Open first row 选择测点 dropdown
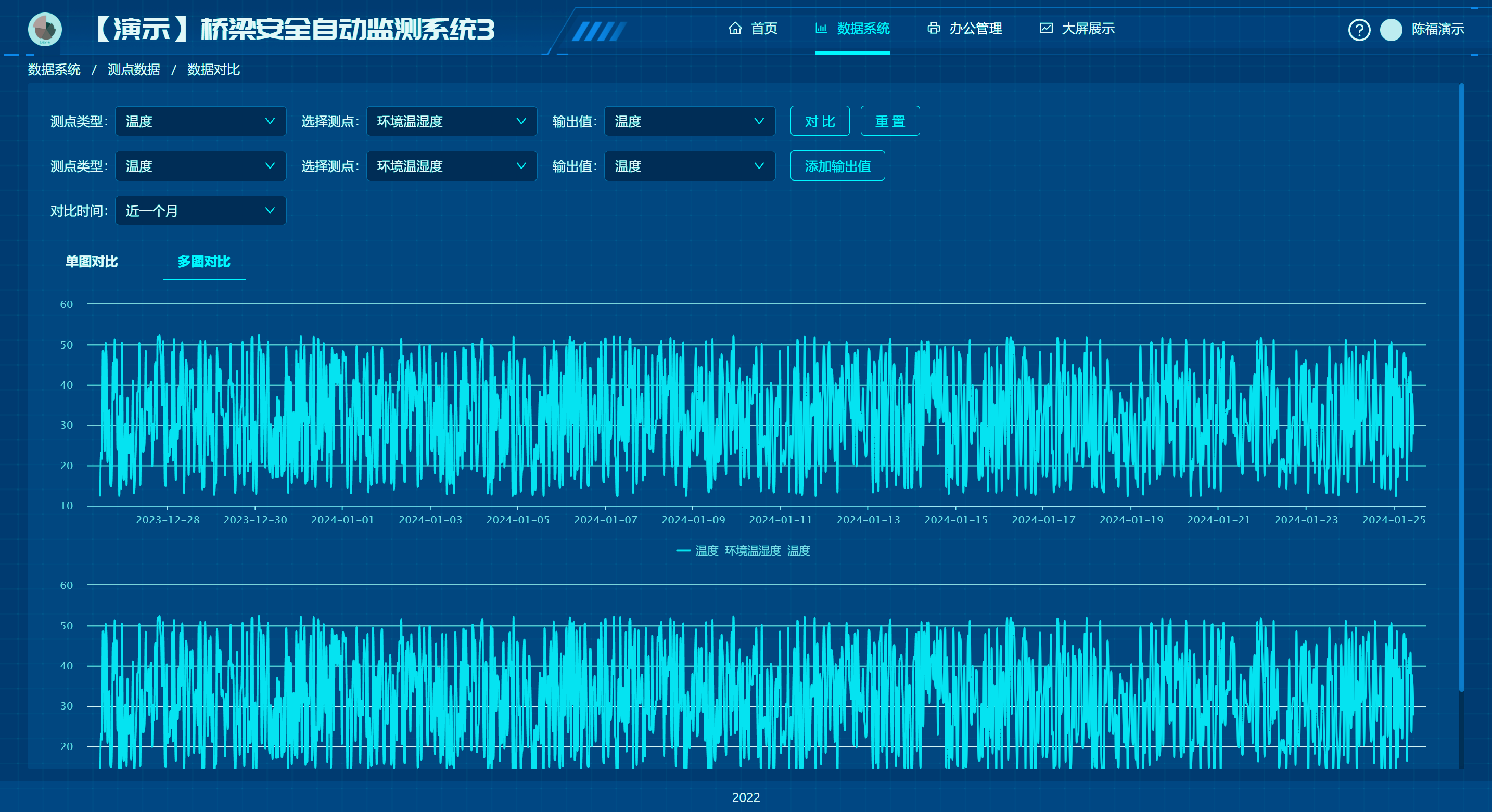The image size is (1492, 812). point(451,121)
